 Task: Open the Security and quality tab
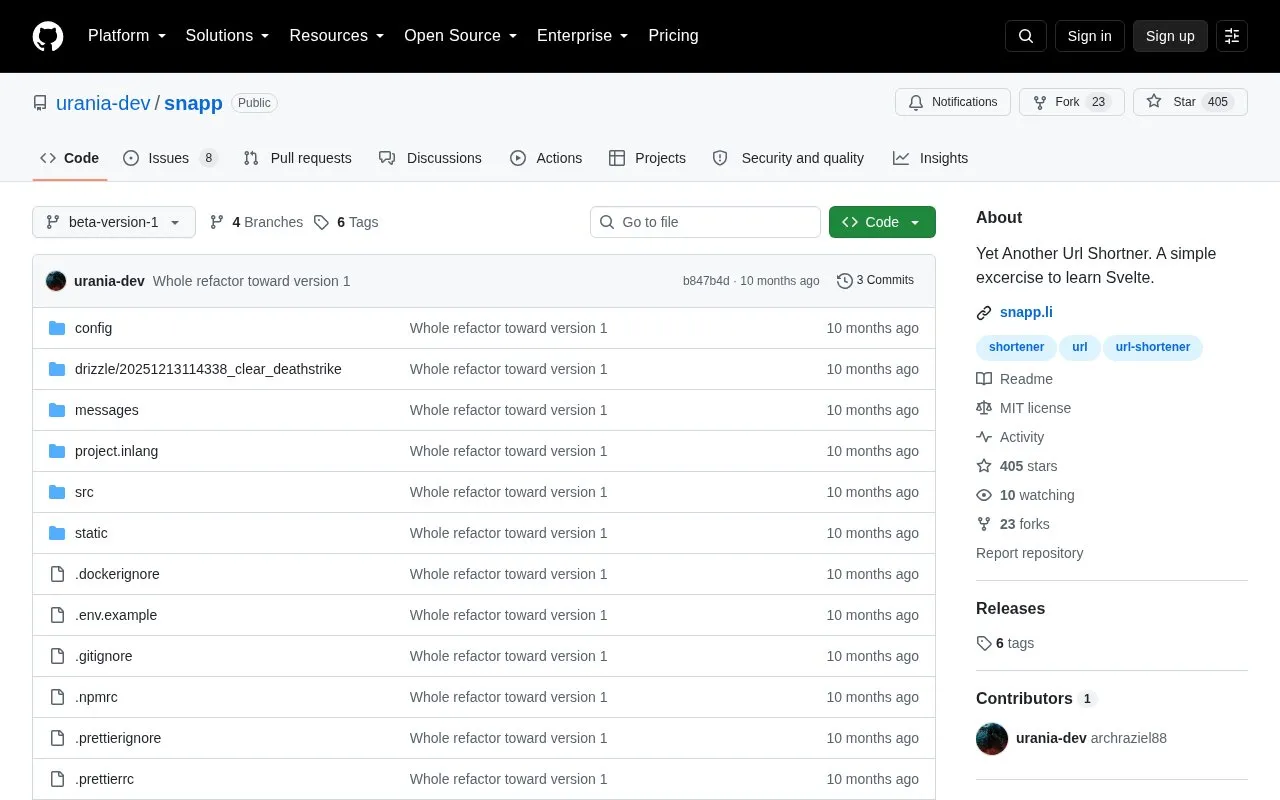788,158
